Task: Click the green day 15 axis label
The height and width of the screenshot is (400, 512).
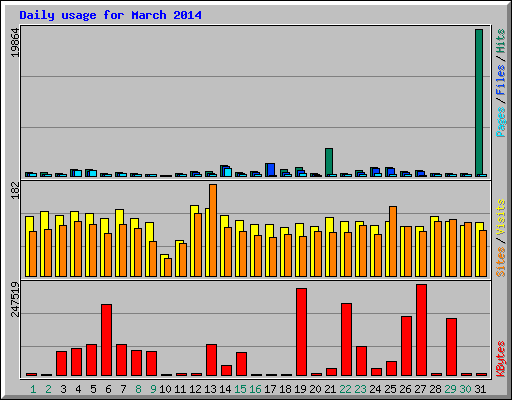Action: [x=240, y=389]
